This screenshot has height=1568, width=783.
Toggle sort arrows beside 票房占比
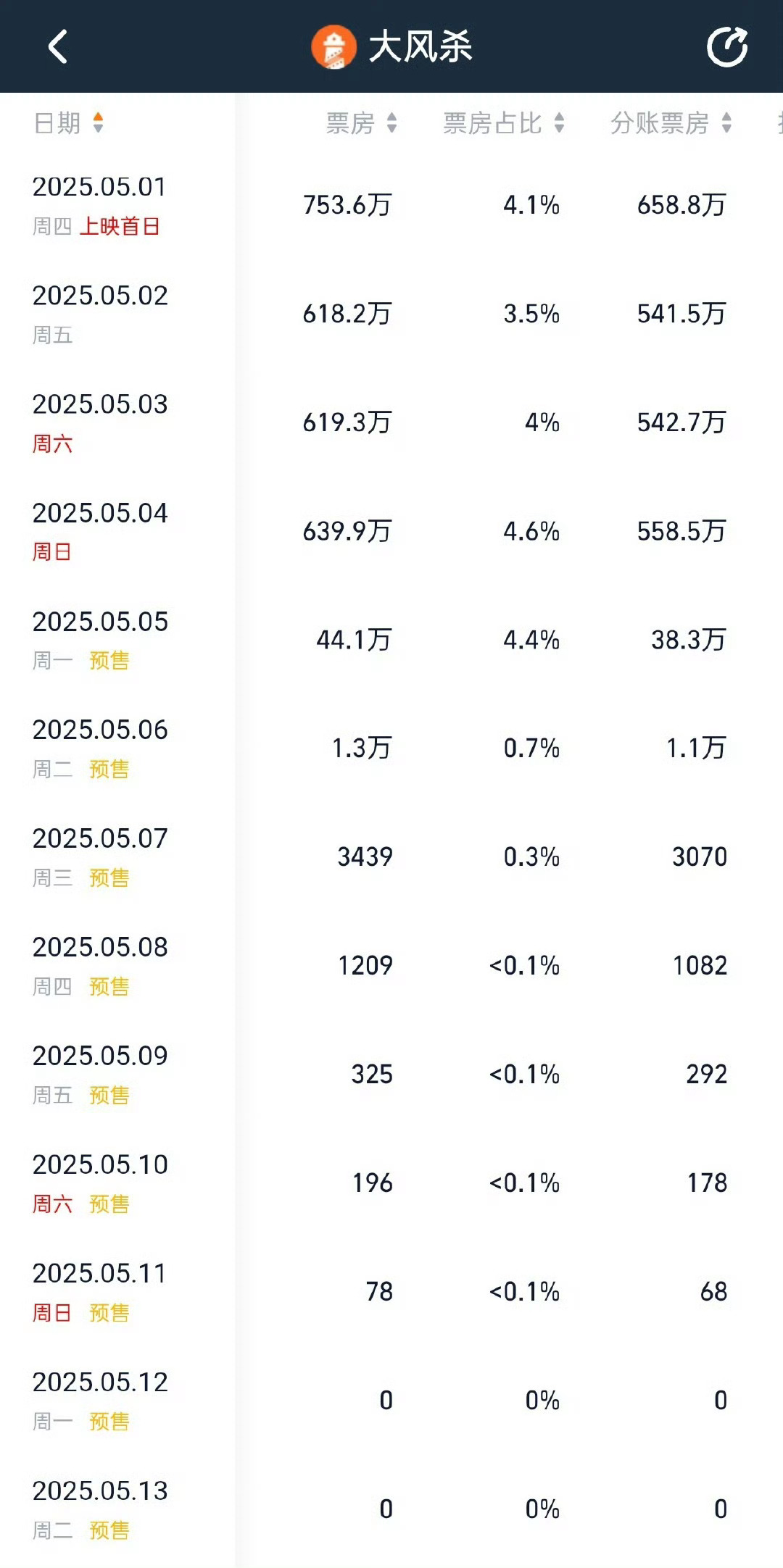tap(559, 123)
